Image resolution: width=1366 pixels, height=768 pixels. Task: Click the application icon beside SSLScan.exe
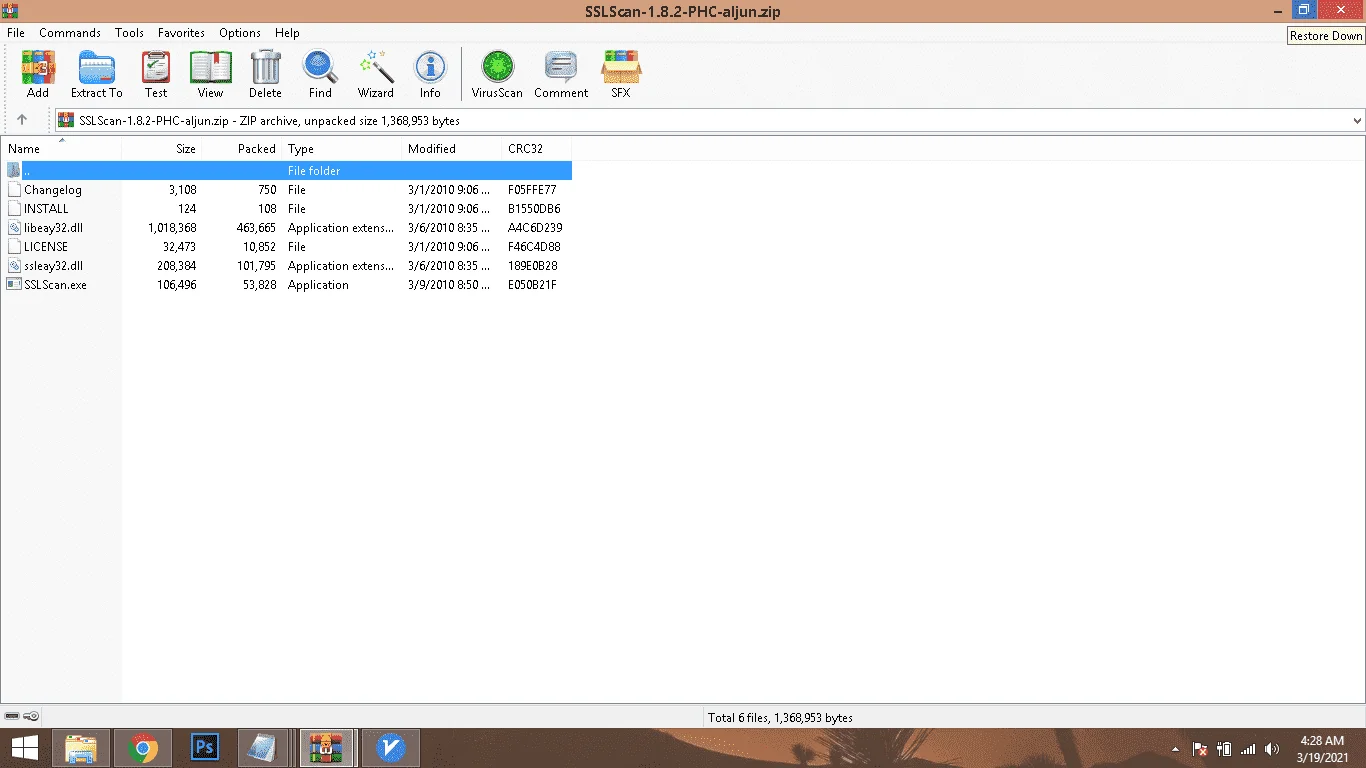(x=14, y=285)
